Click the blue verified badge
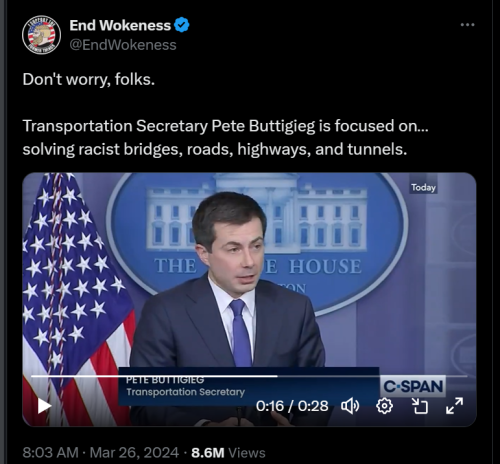500x464 pixels. pyautogui.click(x=182, y=25)
